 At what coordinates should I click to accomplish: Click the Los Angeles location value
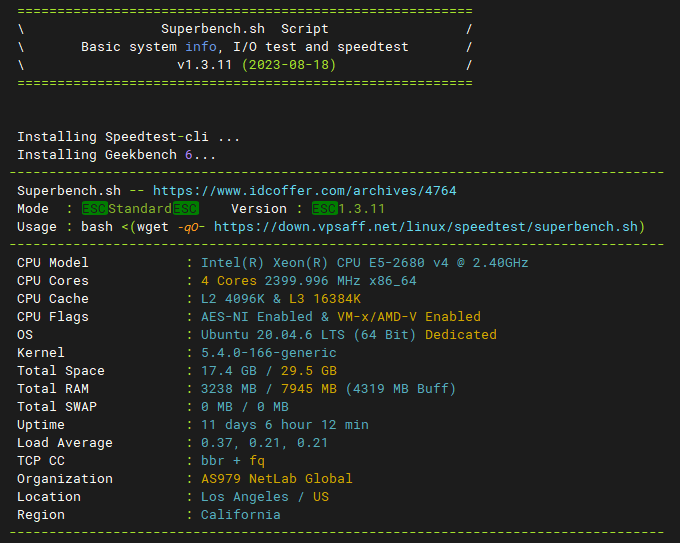click(x=245, y=497)
